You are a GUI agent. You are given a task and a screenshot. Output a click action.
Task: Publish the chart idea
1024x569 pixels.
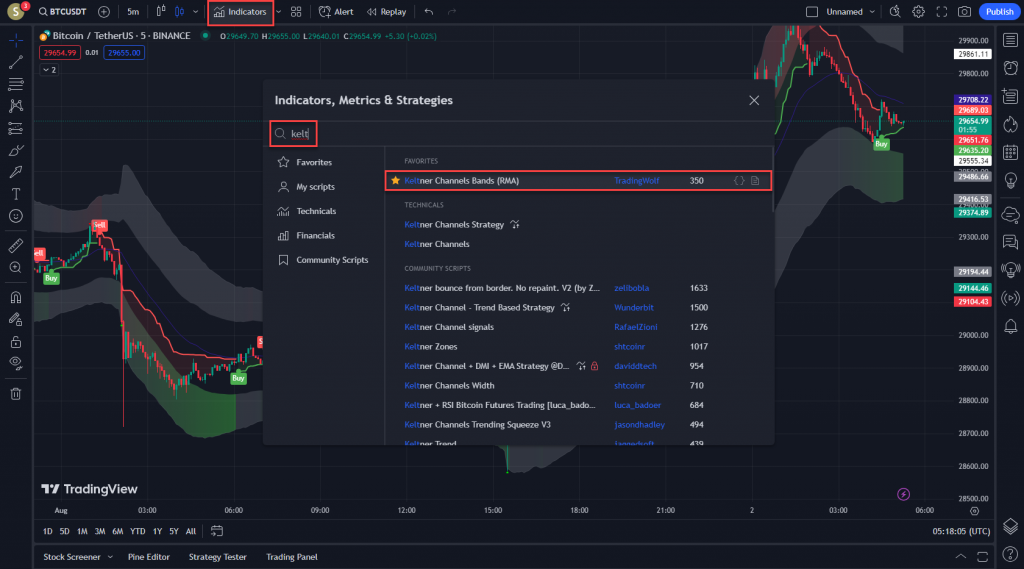[999, 12]
